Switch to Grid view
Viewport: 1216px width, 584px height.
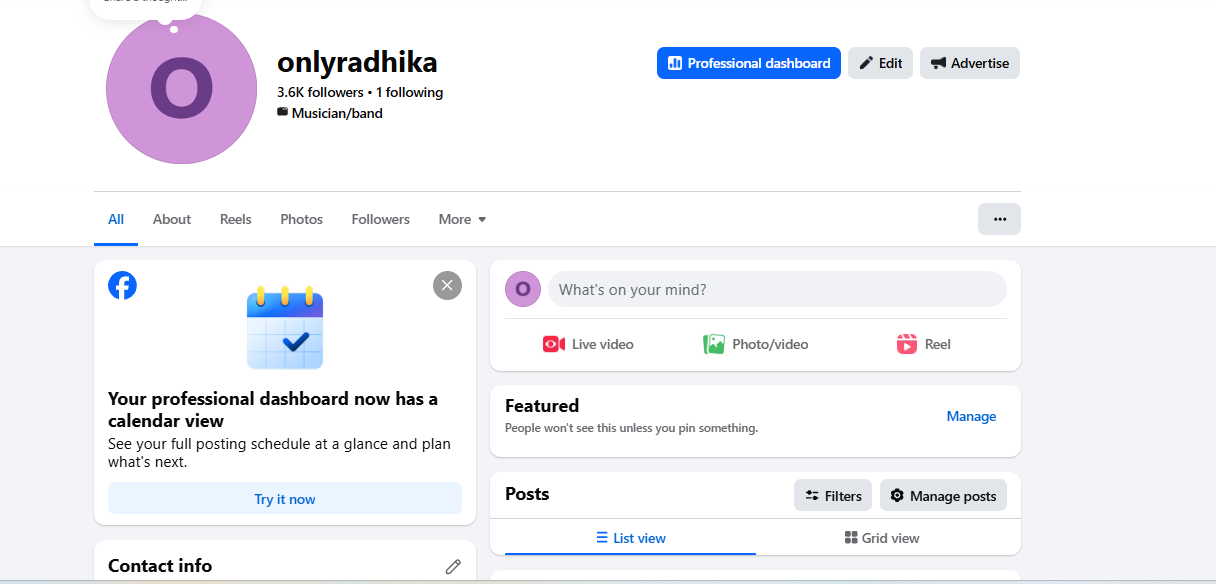(881, 538)
